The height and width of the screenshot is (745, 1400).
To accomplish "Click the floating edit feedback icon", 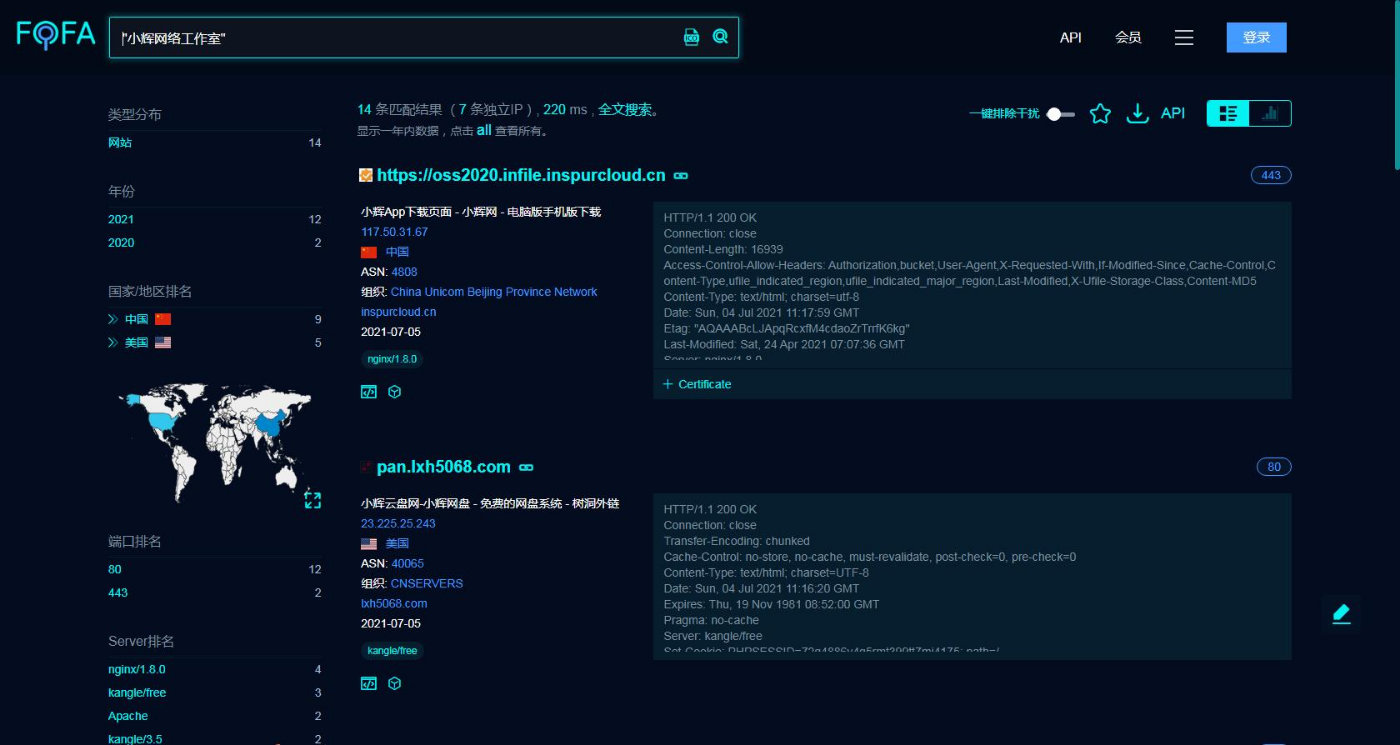I will 1341,614.
